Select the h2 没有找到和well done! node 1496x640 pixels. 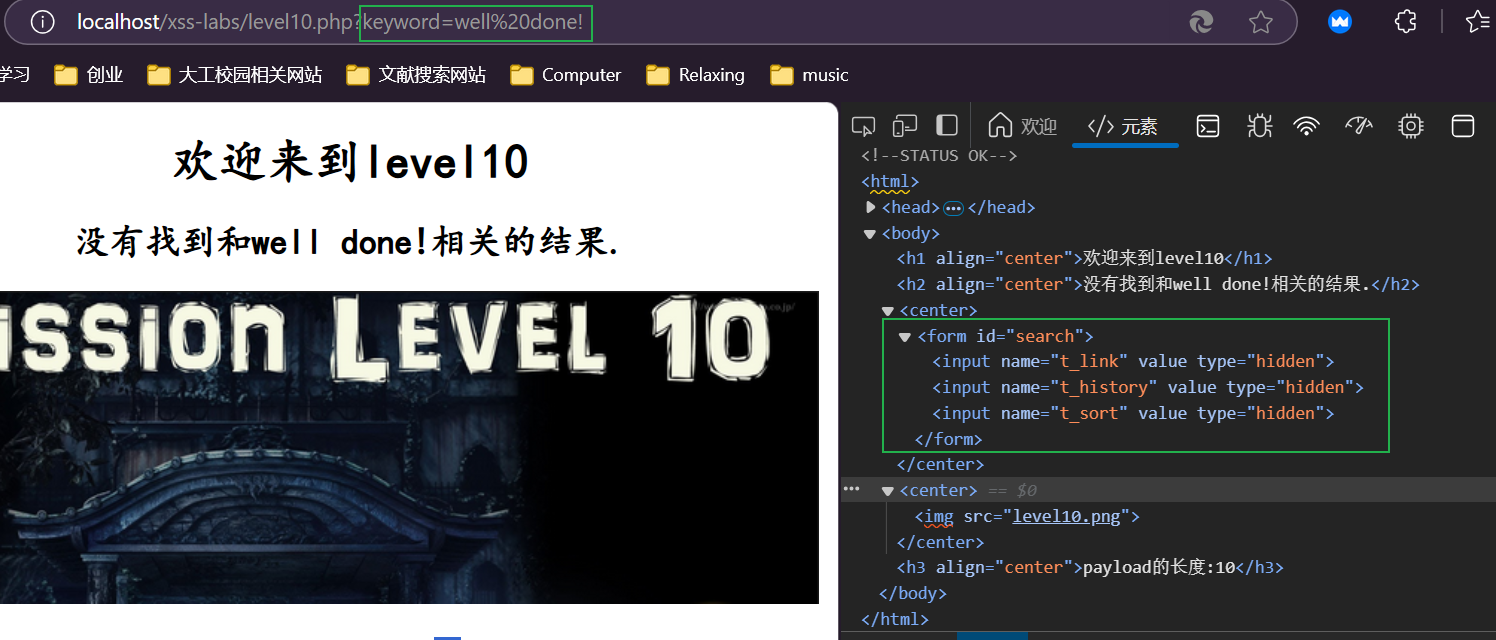(x=1158, y=284)
